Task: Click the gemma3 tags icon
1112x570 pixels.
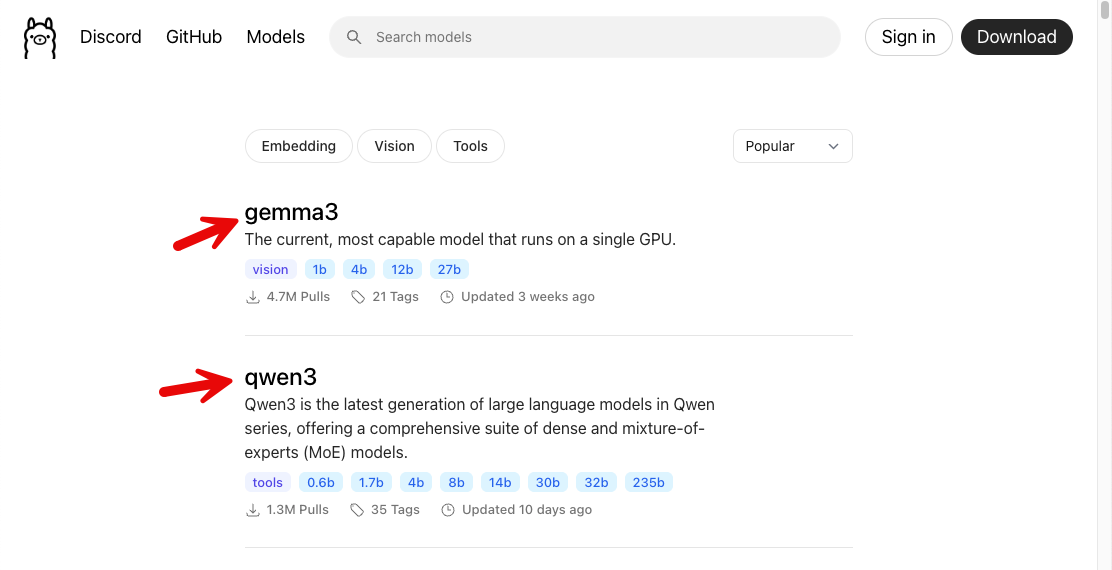Action: click(x=358, y=297)
